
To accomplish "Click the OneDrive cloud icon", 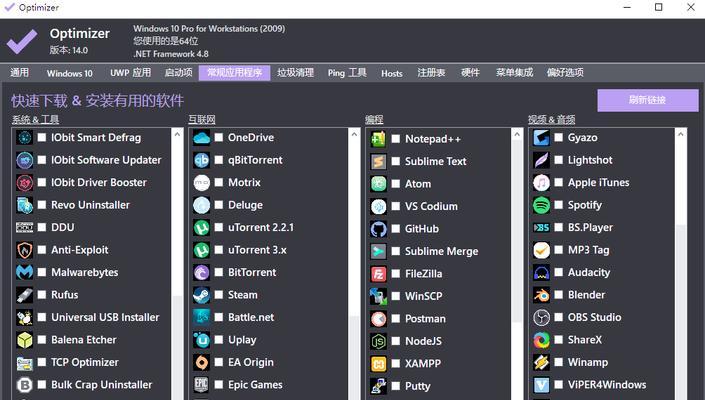I will [x=201, y=138].
